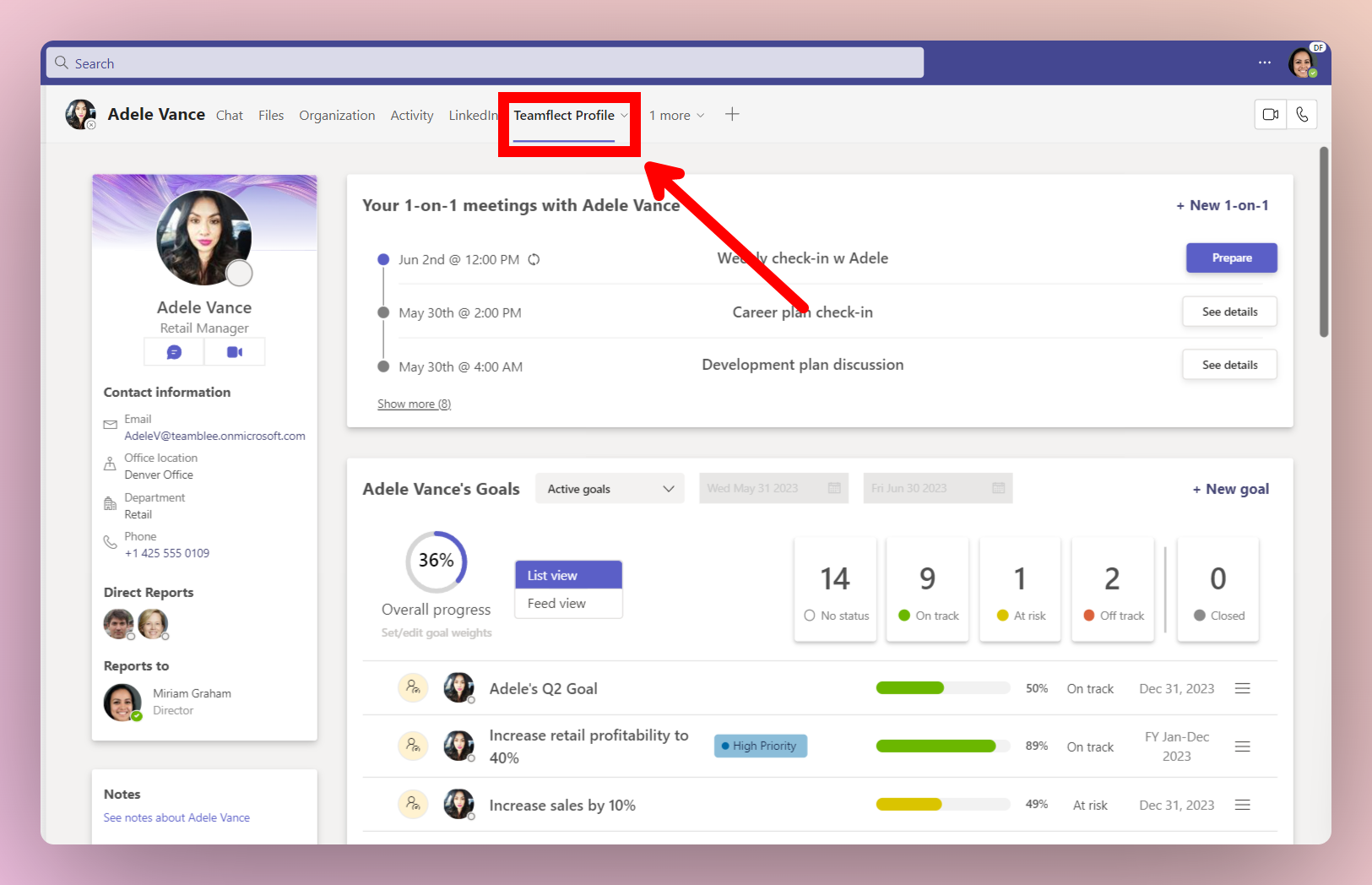
Task: Open menu icon for Adele's Q2 Goal
Action: (1243, 688)
